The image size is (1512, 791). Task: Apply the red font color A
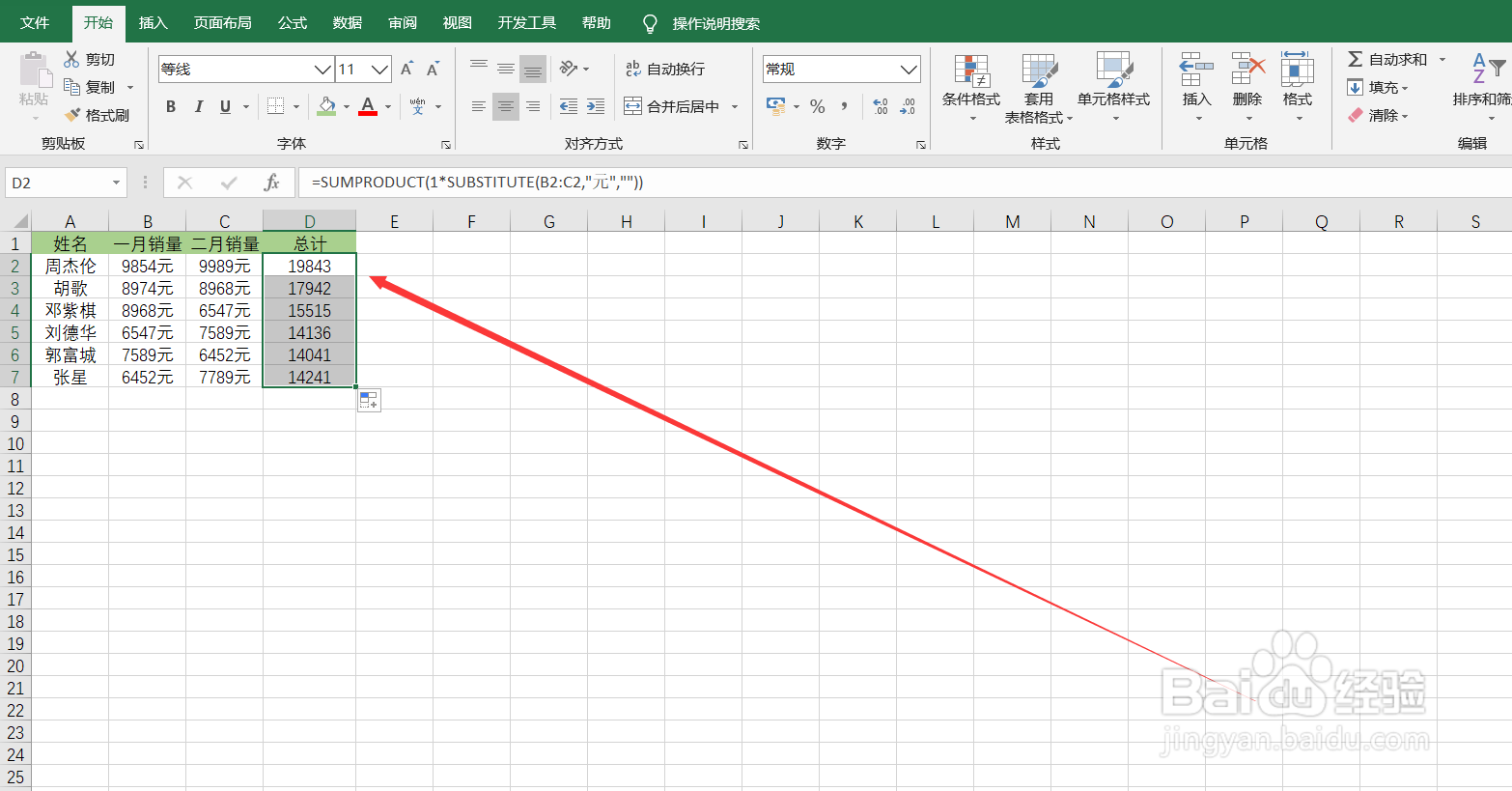(368, 106)
